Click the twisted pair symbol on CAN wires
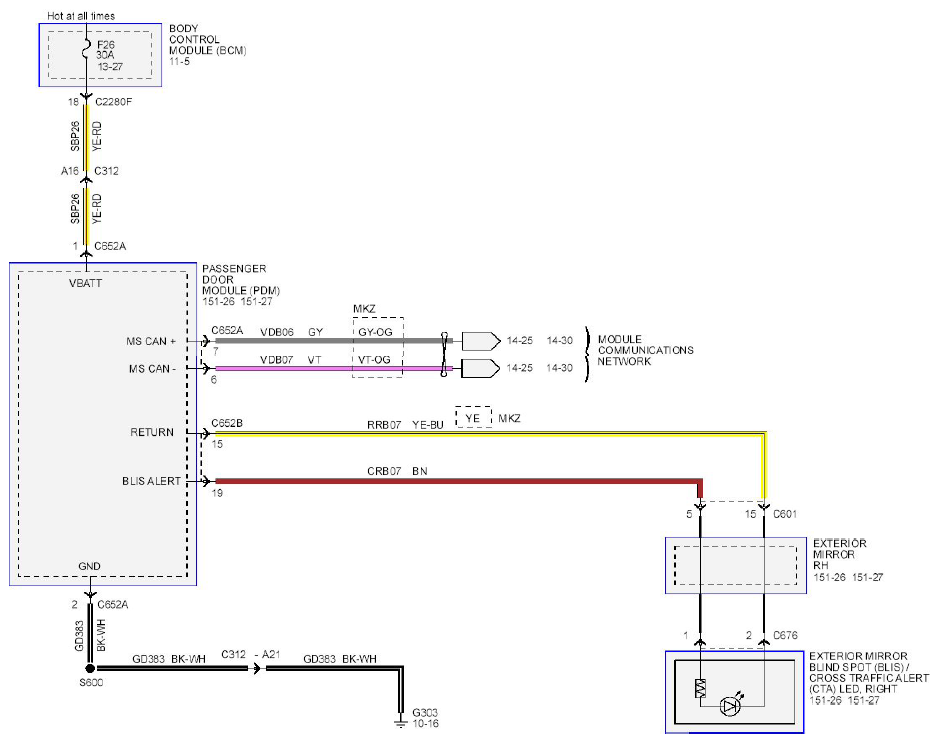939x743 pixels. [444, 354]
